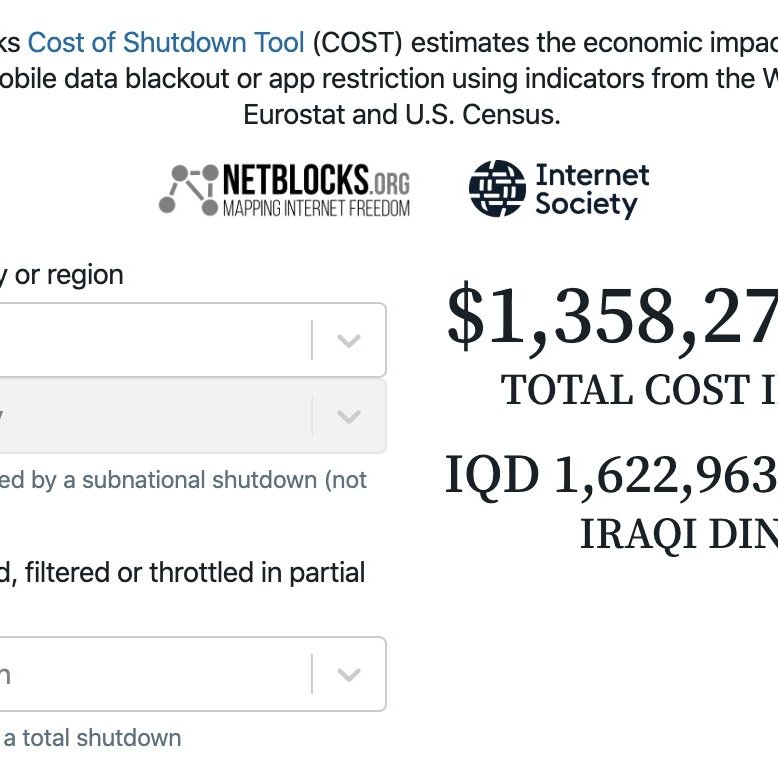Select the IQD 1,622,963 amount
This screenshot has height=778, width=778.
[611, 475]
